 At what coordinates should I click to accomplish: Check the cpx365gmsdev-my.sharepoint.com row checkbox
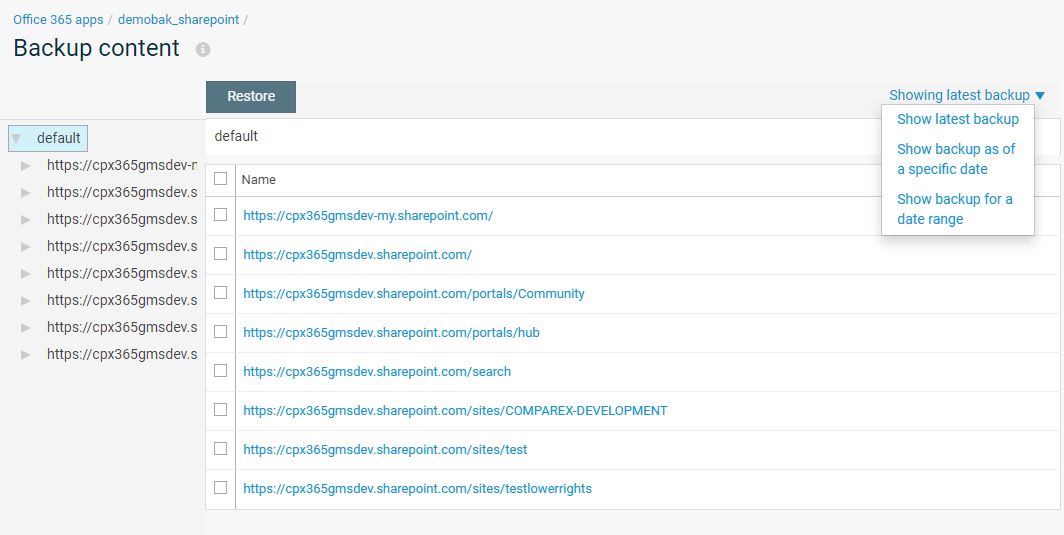[x=221, y=215]
